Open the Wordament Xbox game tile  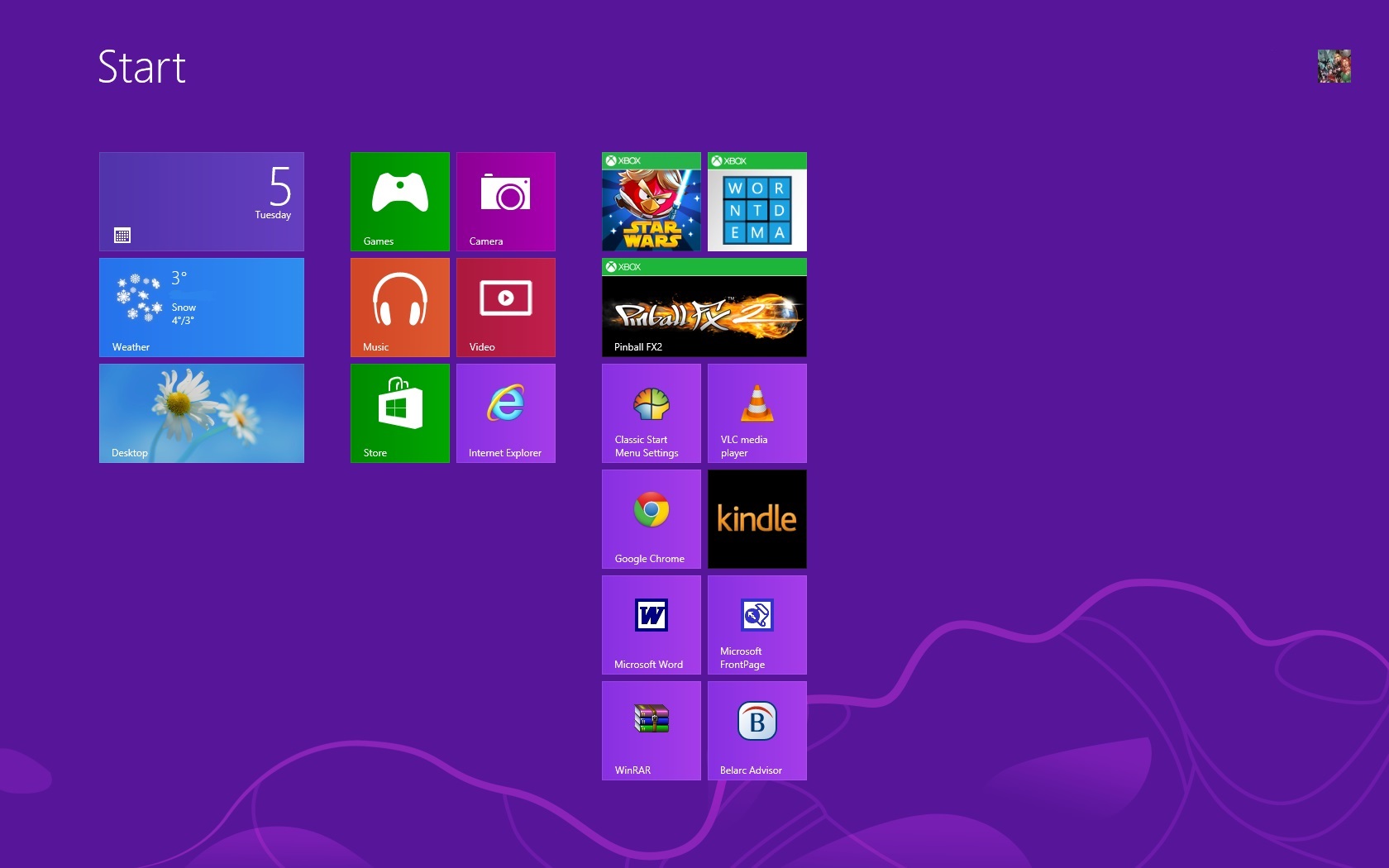pos(757,202)
